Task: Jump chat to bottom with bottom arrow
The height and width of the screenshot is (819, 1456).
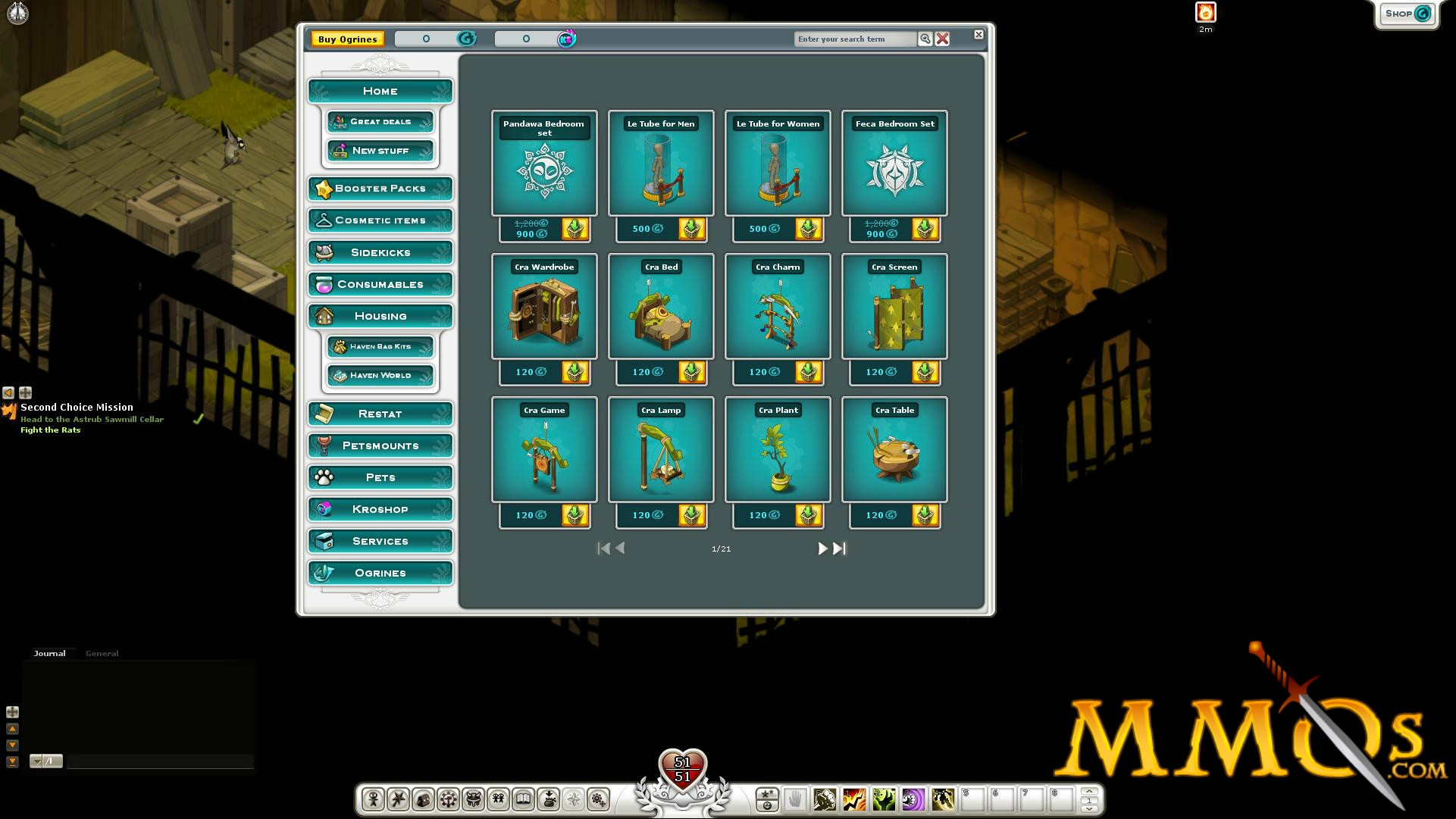Action: pyautogui.click(x=12, y=762)
